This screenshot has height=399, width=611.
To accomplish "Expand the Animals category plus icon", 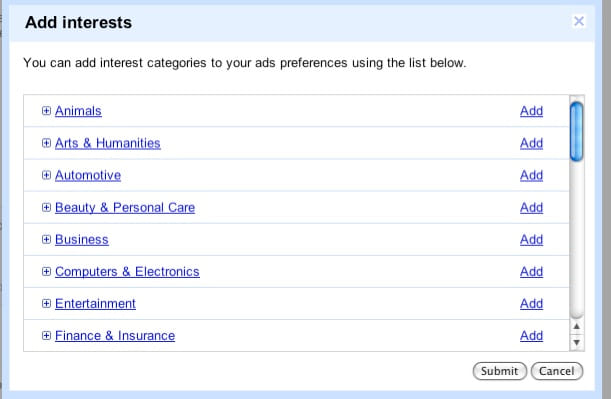I will 46,111.
